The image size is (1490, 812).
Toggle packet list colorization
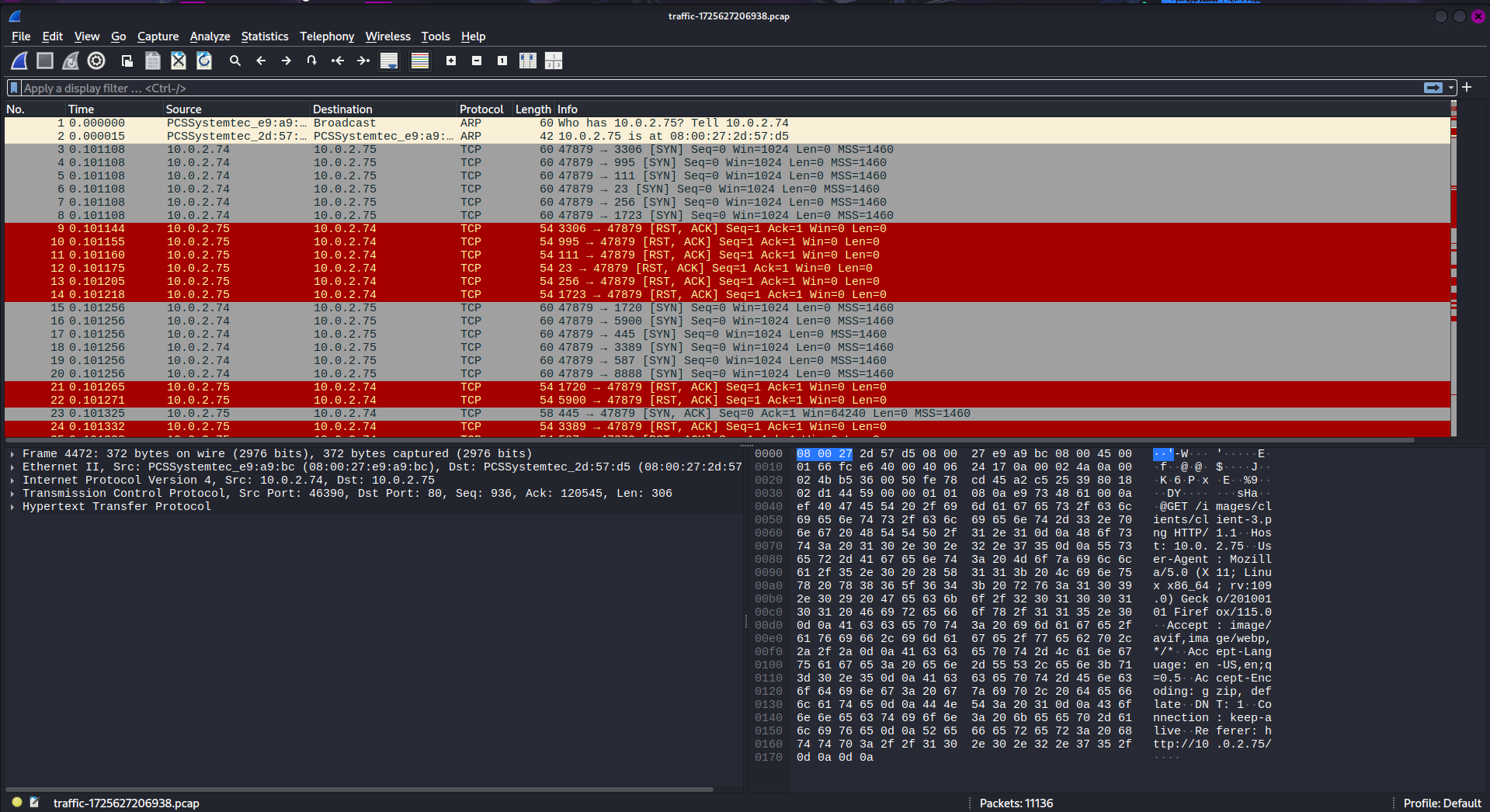tap(420, 61)
